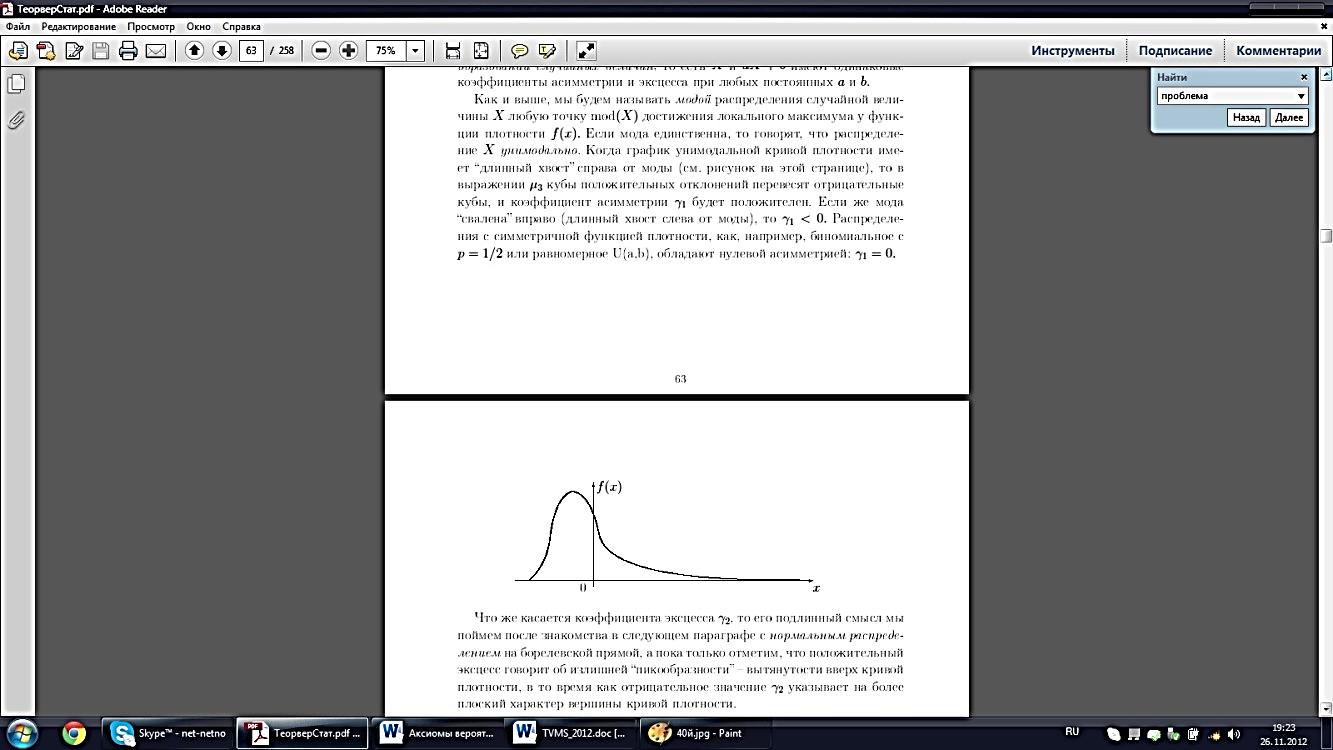Image resolution: width=1333 pixels, height=750 pixels.
Task: Click the scrollbar up arrow
Action: [x=1326, y=75]
